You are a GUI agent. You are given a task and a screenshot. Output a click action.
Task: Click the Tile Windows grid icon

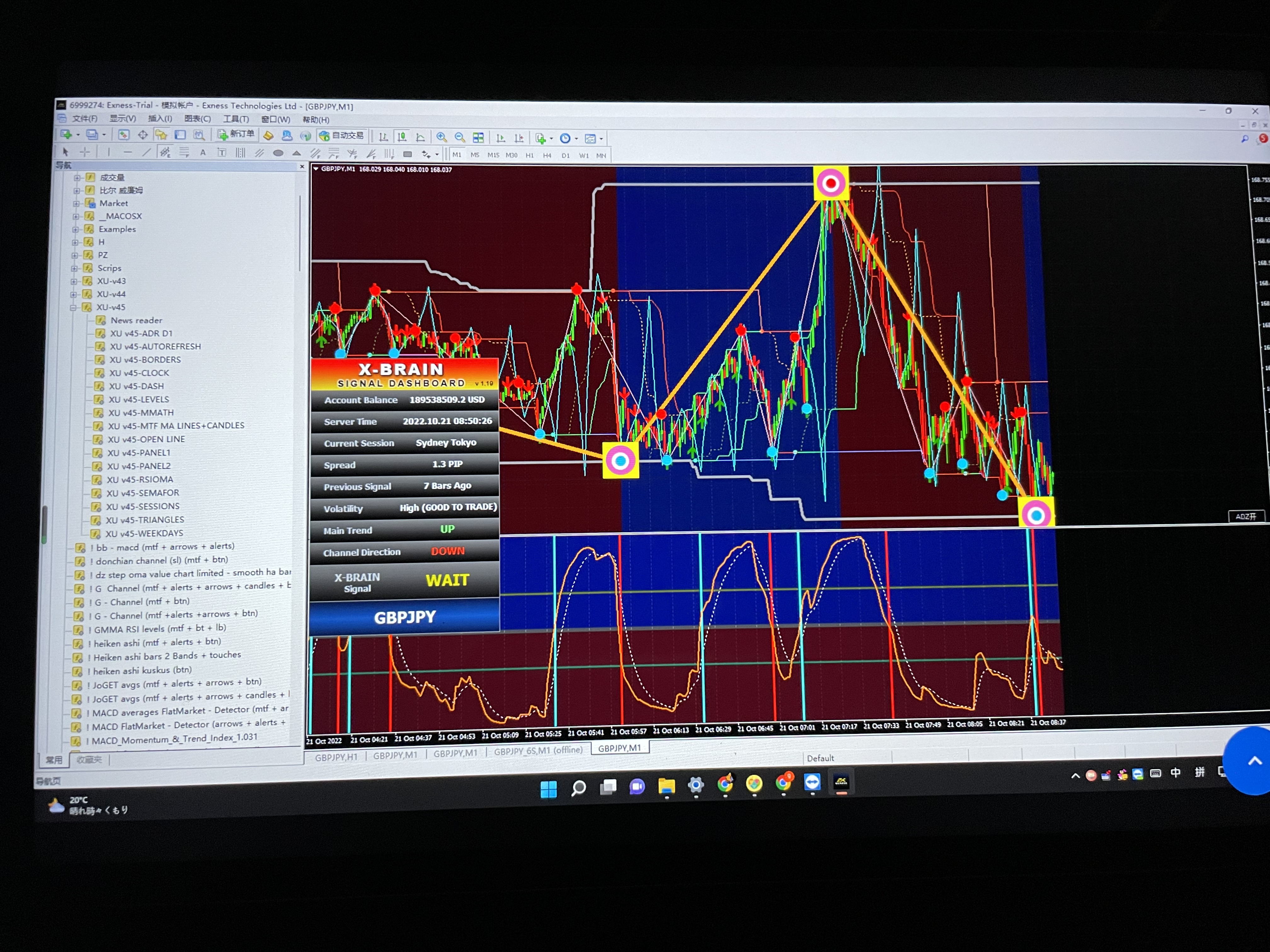[478, 138]
